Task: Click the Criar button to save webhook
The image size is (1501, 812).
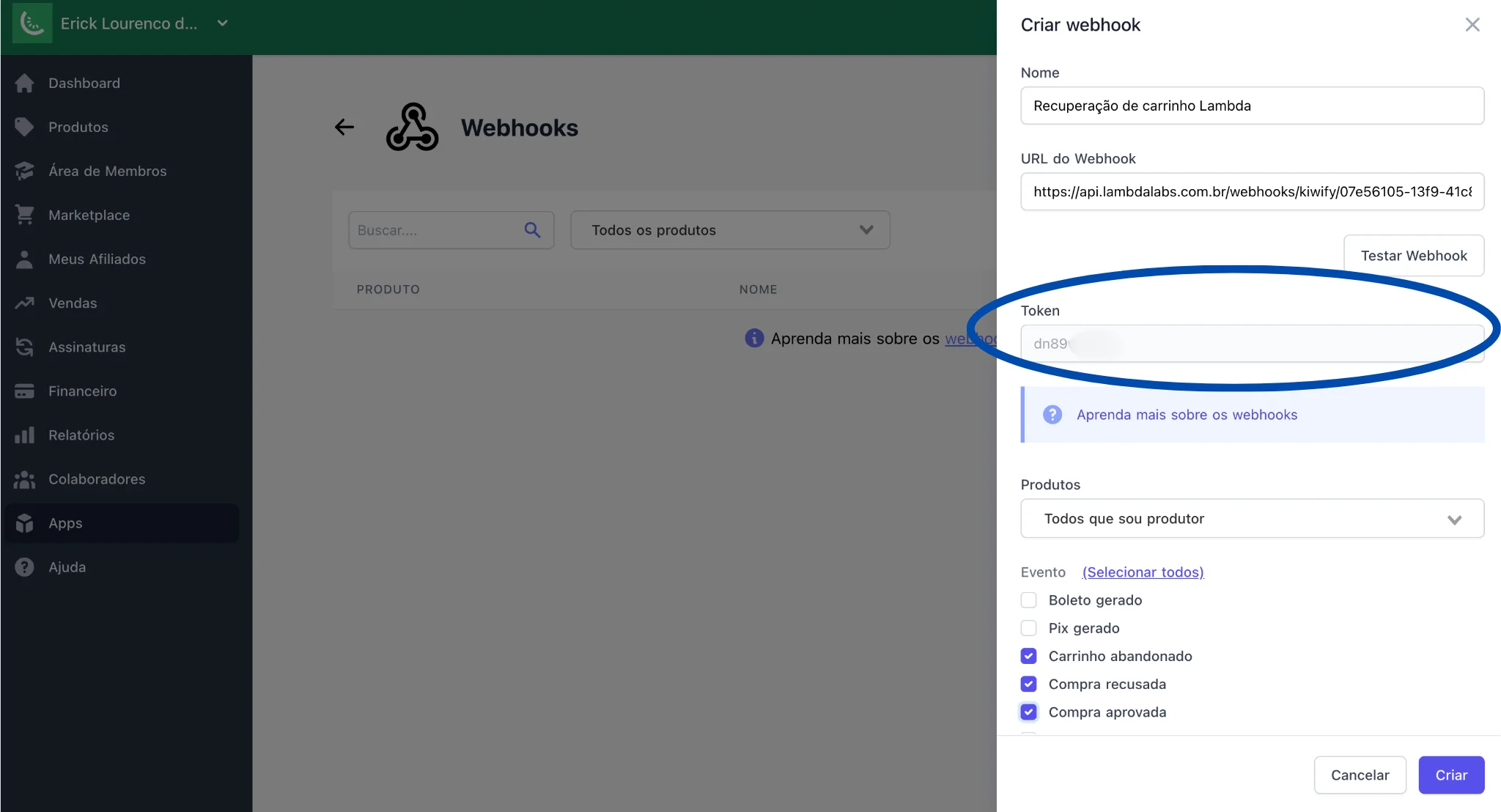Action: tap(1450, 775)
